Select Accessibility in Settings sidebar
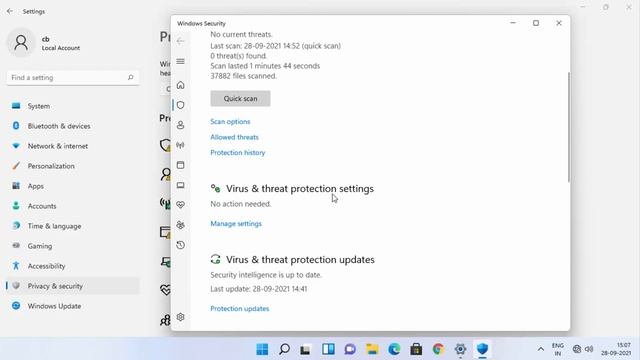Image resolution: width=640 pixels, height=360 pixels. [73, 266]
